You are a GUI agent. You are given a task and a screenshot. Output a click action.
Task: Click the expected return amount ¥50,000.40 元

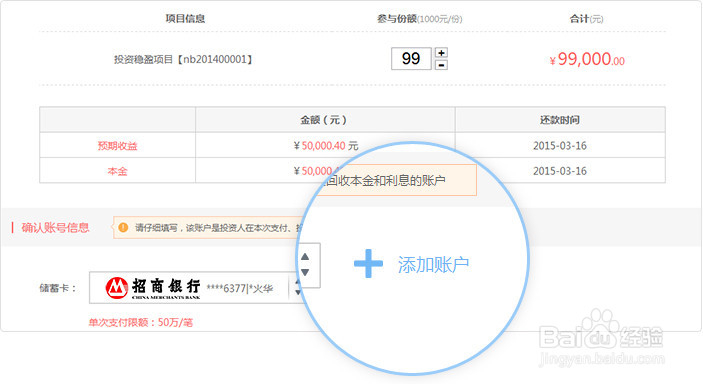point(326,145)
